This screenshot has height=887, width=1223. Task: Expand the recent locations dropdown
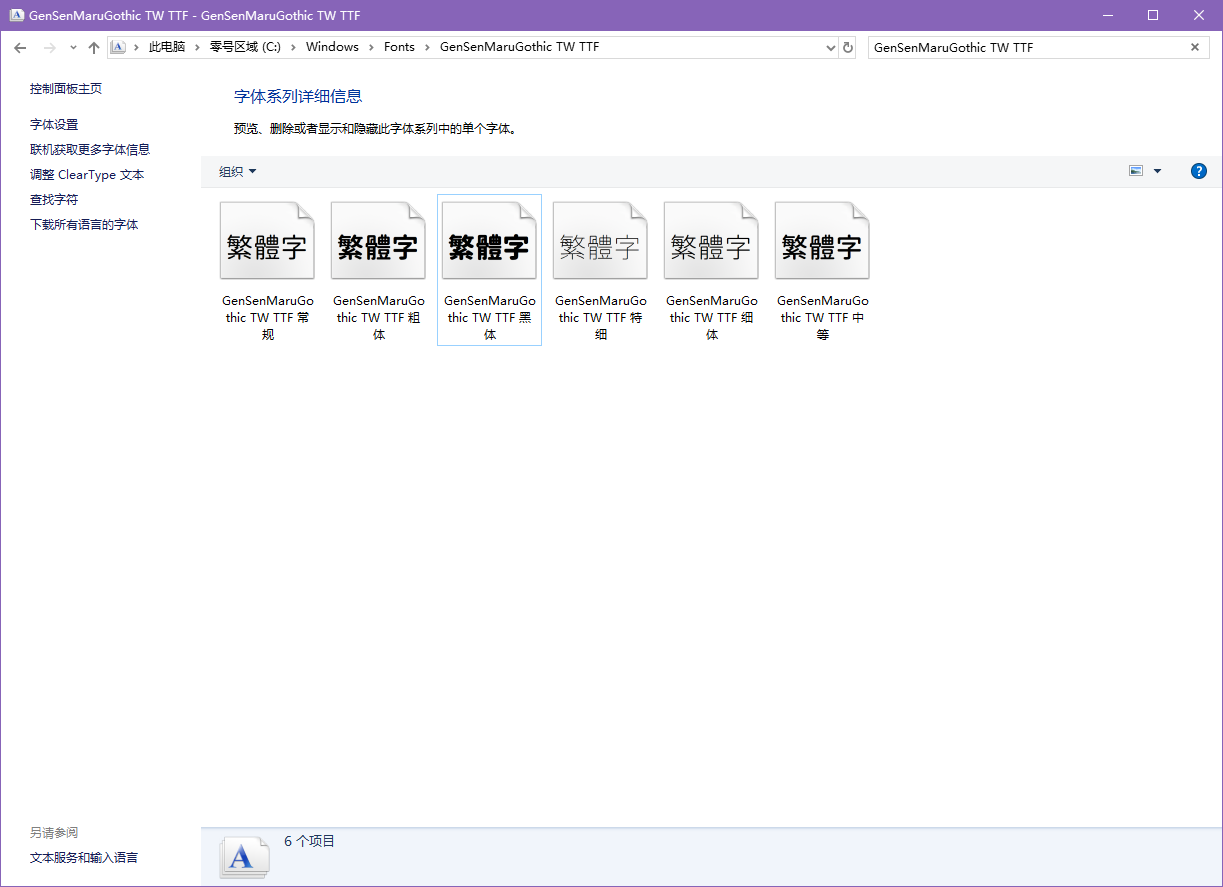click(x=73, y=48)
